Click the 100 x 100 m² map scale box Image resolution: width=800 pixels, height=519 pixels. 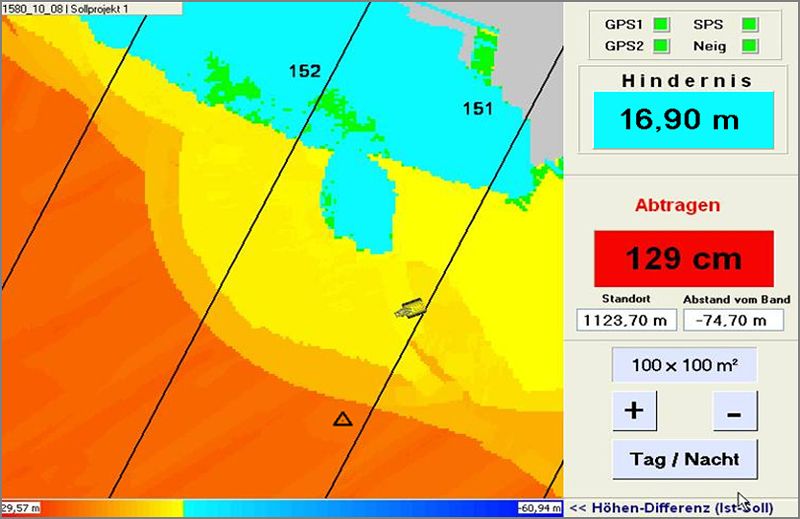click(684, 365)
